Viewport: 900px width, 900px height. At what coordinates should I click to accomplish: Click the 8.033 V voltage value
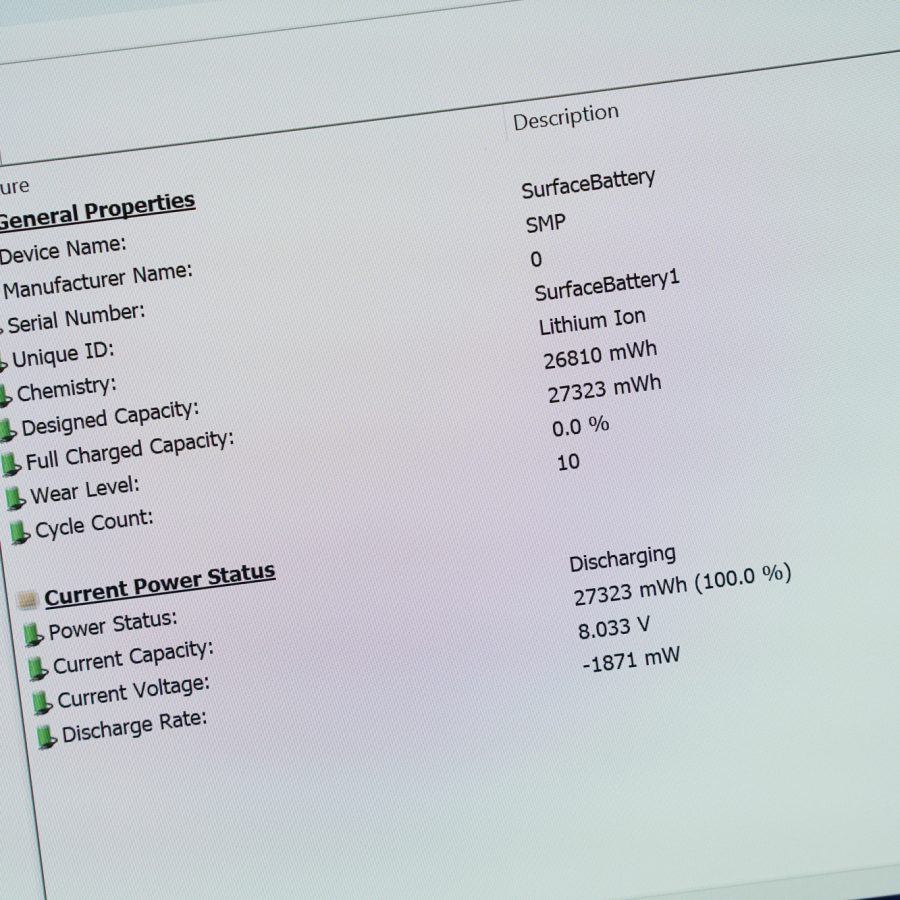pos(614,628)
